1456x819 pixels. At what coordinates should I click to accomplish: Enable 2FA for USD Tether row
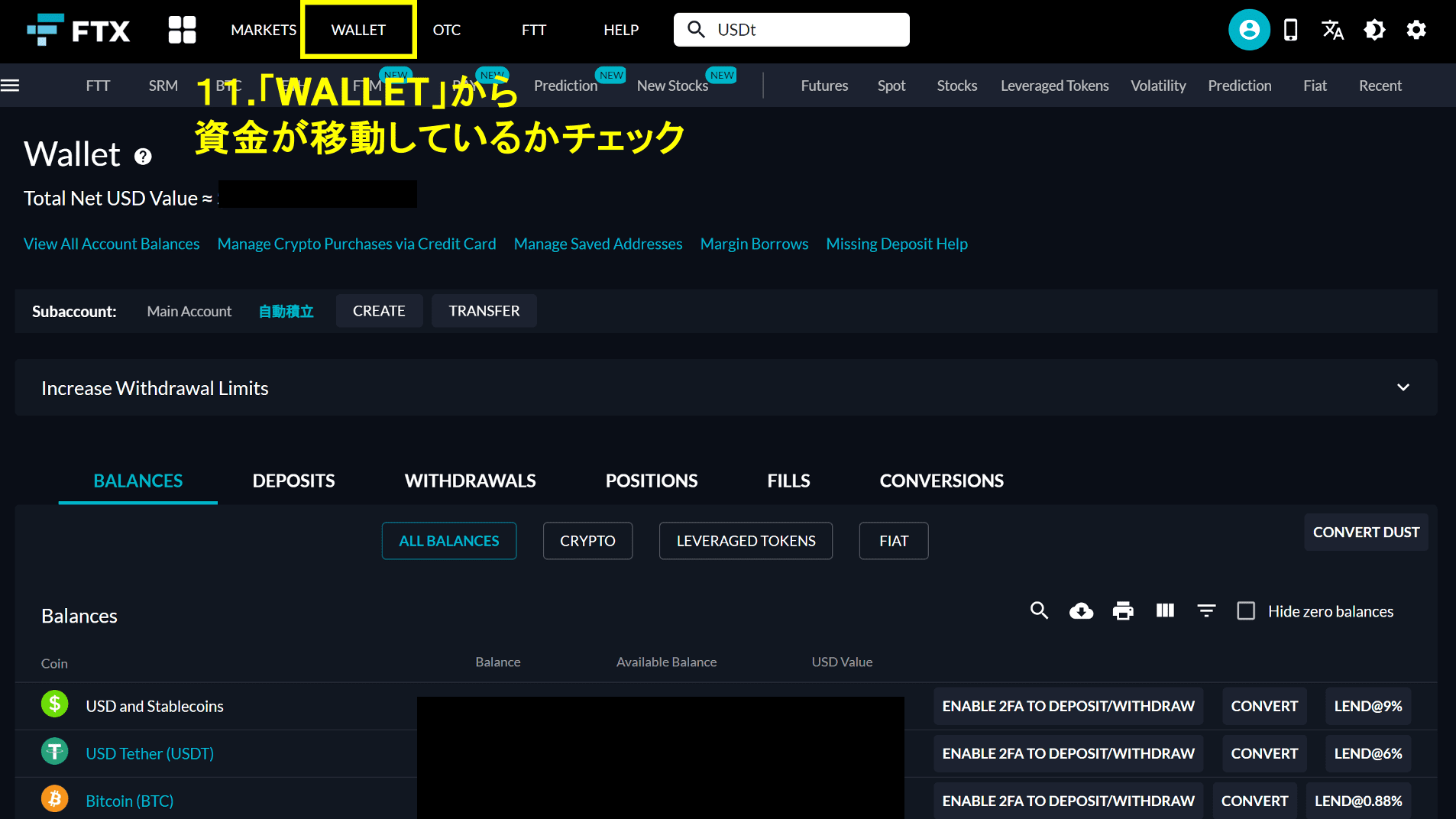point(1068,753)
